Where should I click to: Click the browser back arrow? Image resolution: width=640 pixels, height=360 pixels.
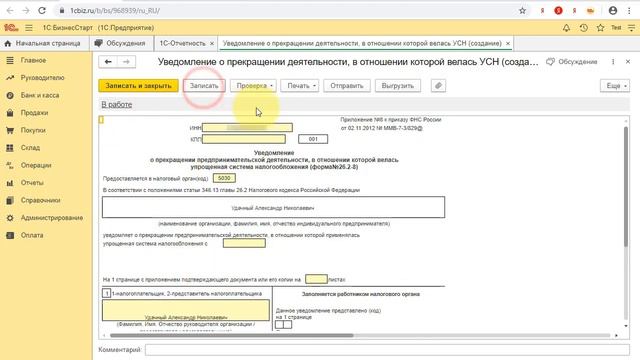(x=10, y=11)
